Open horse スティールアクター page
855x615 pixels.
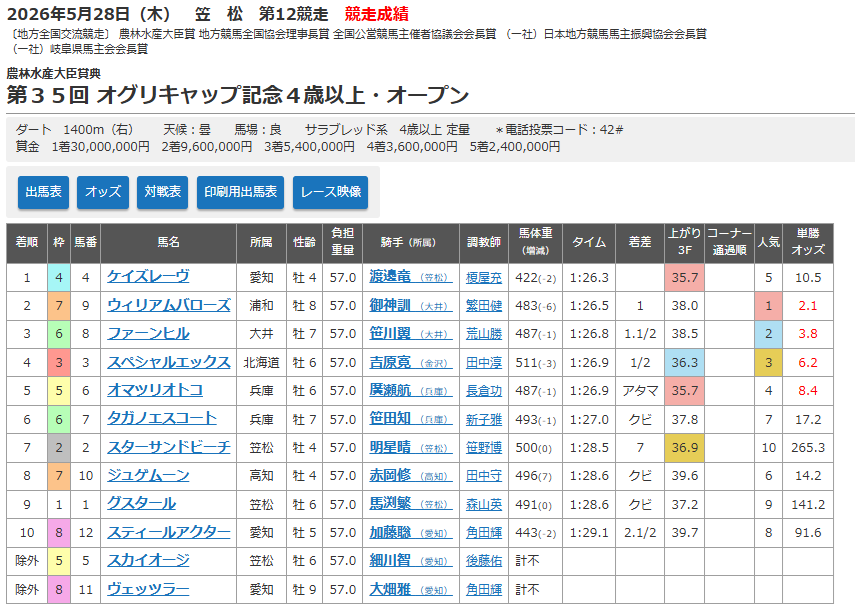pos(168,532)
